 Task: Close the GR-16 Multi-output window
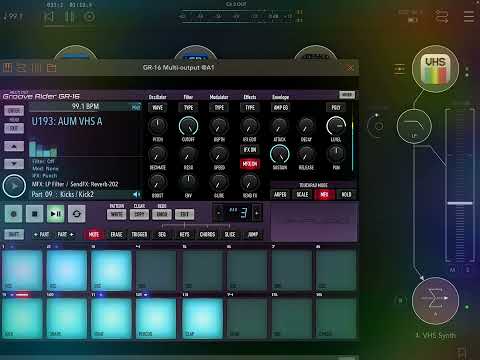click(x=349, y=68)
